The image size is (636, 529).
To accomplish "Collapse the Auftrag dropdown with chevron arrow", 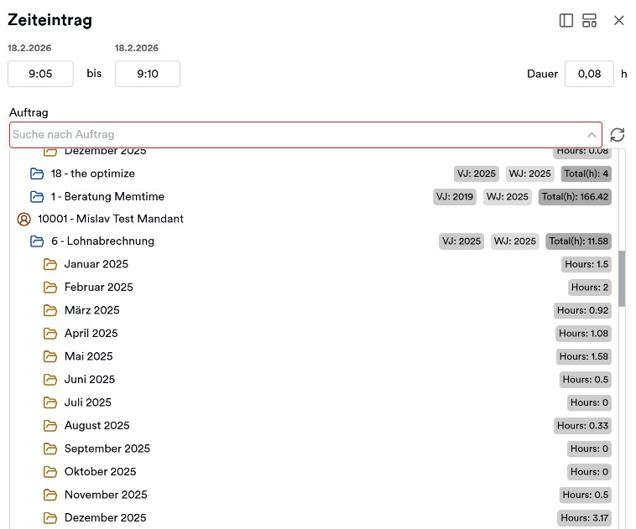I will click(x=592, y=135).
